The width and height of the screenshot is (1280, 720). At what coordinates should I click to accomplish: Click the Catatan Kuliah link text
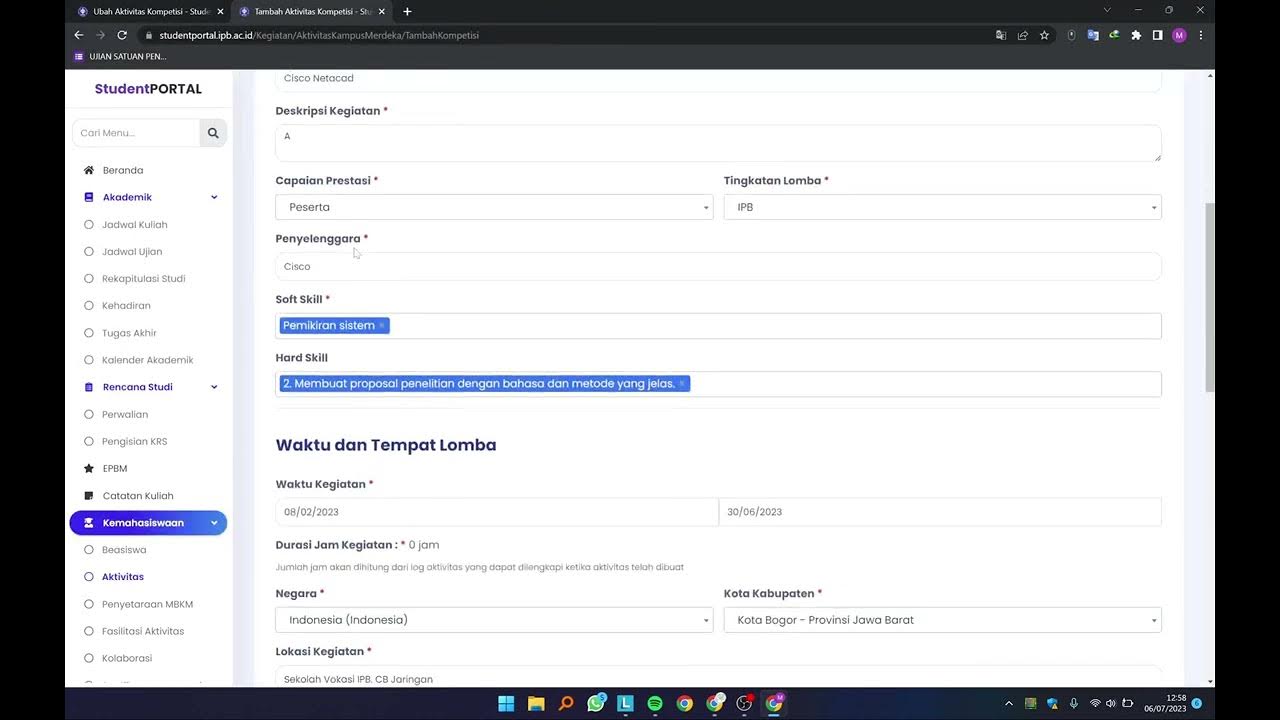click(138, 496)
